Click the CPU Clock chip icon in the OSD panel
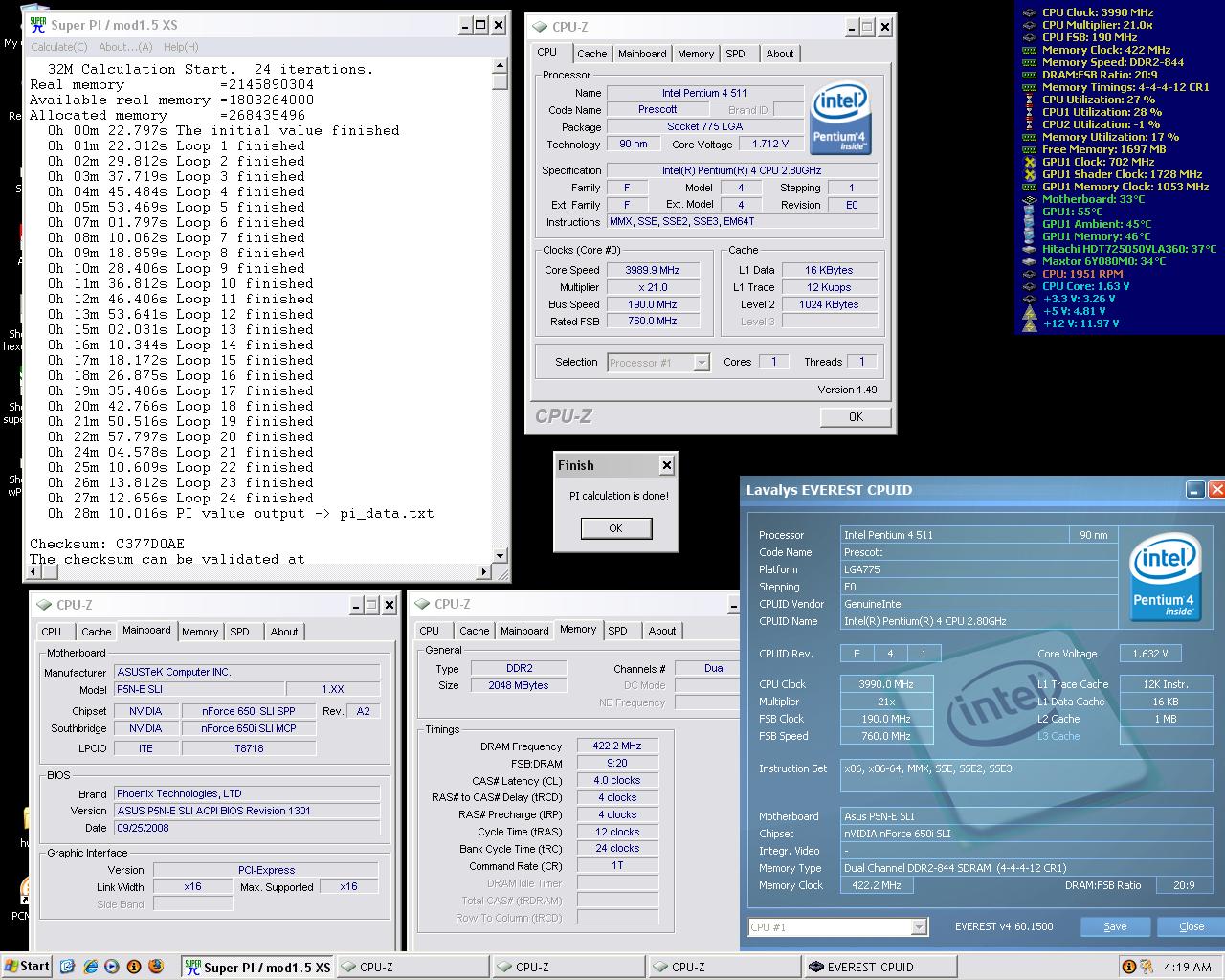The image size is (1225, 980). tap(1029, 12)
